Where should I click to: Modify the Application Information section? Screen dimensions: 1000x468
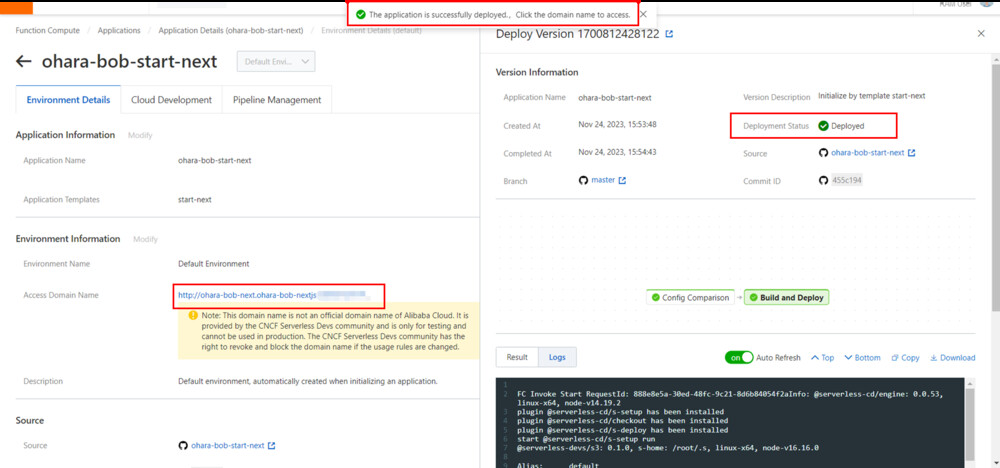[x=140, y=136]
